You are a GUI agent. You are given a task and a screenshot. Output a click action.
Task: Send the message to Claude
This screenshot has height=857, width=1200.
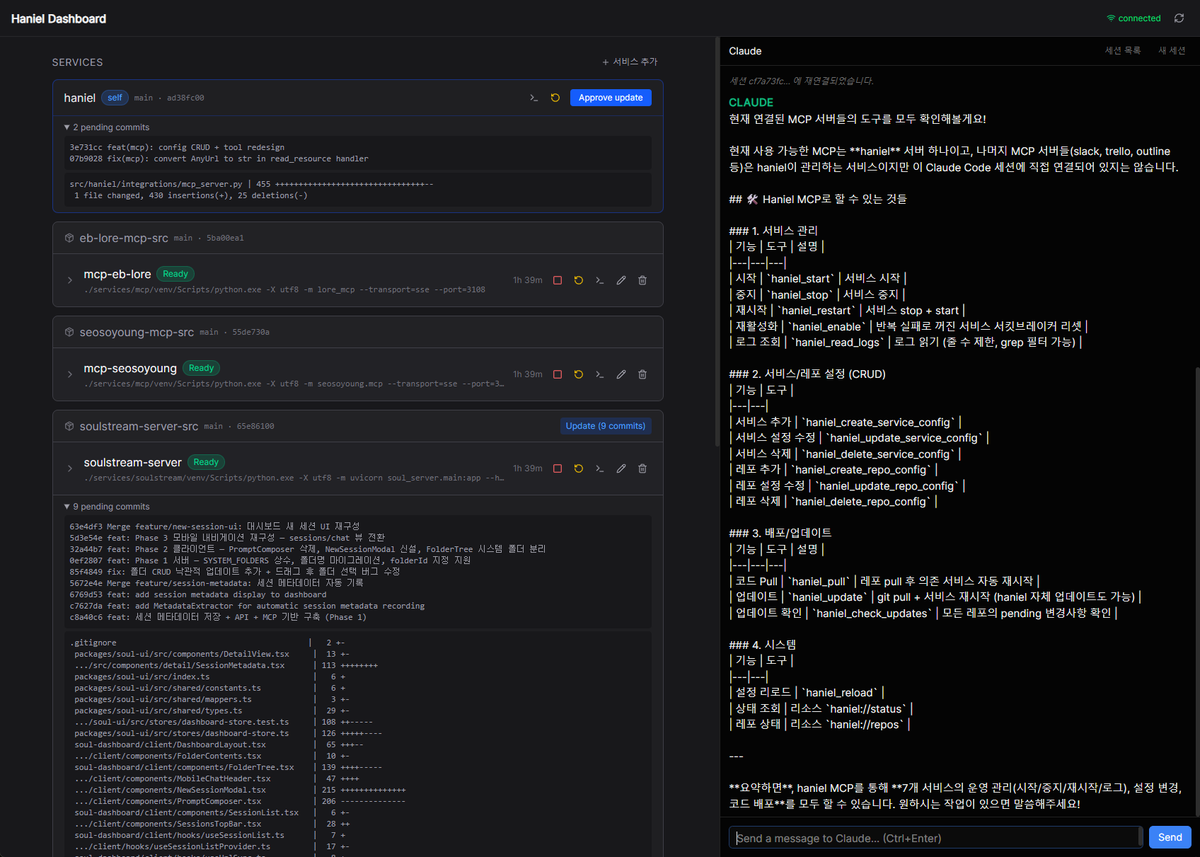[x=1169, y=837]
